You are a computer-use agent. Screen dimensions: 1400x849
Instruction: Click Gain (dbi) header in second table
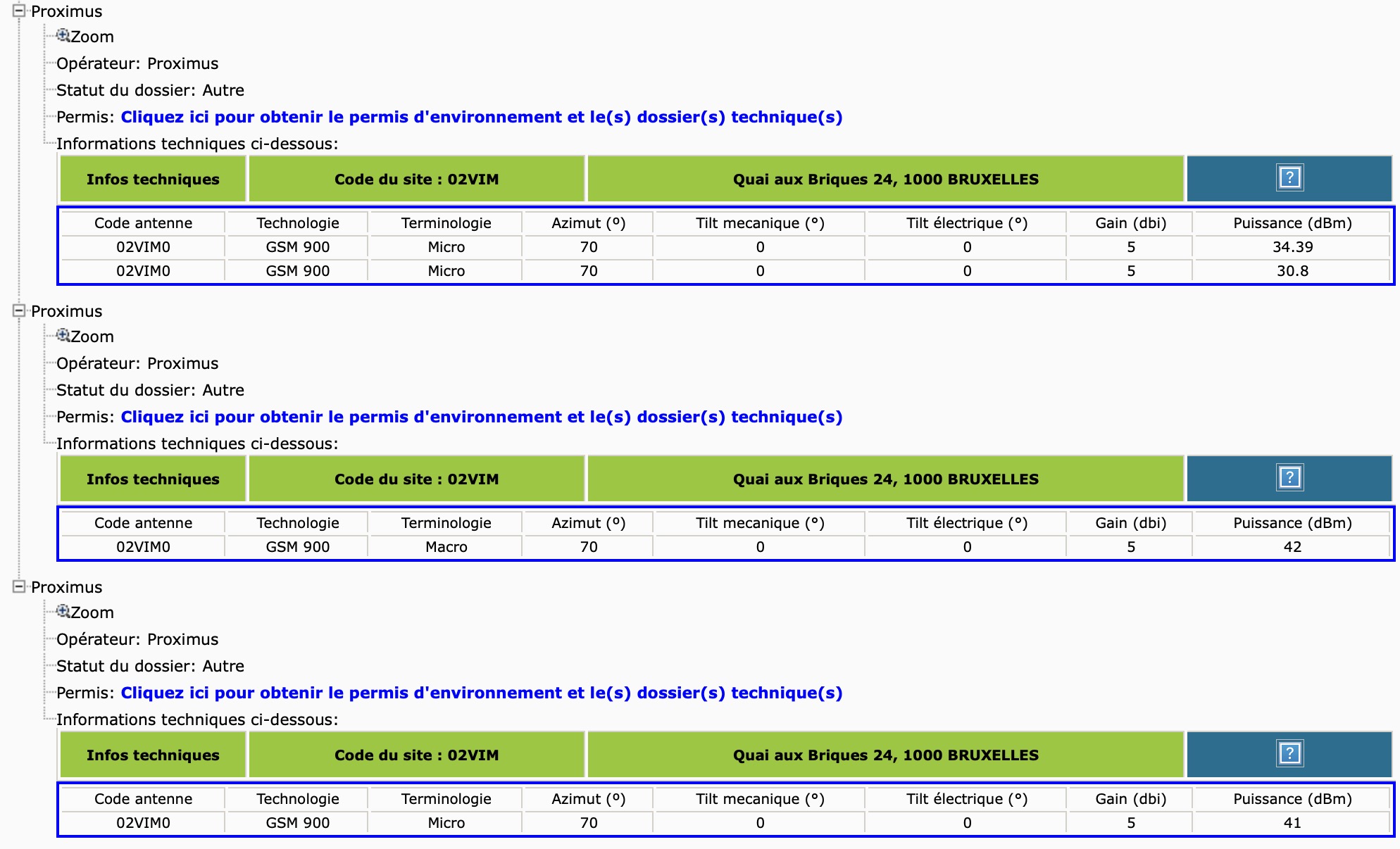pos(1130,523)
